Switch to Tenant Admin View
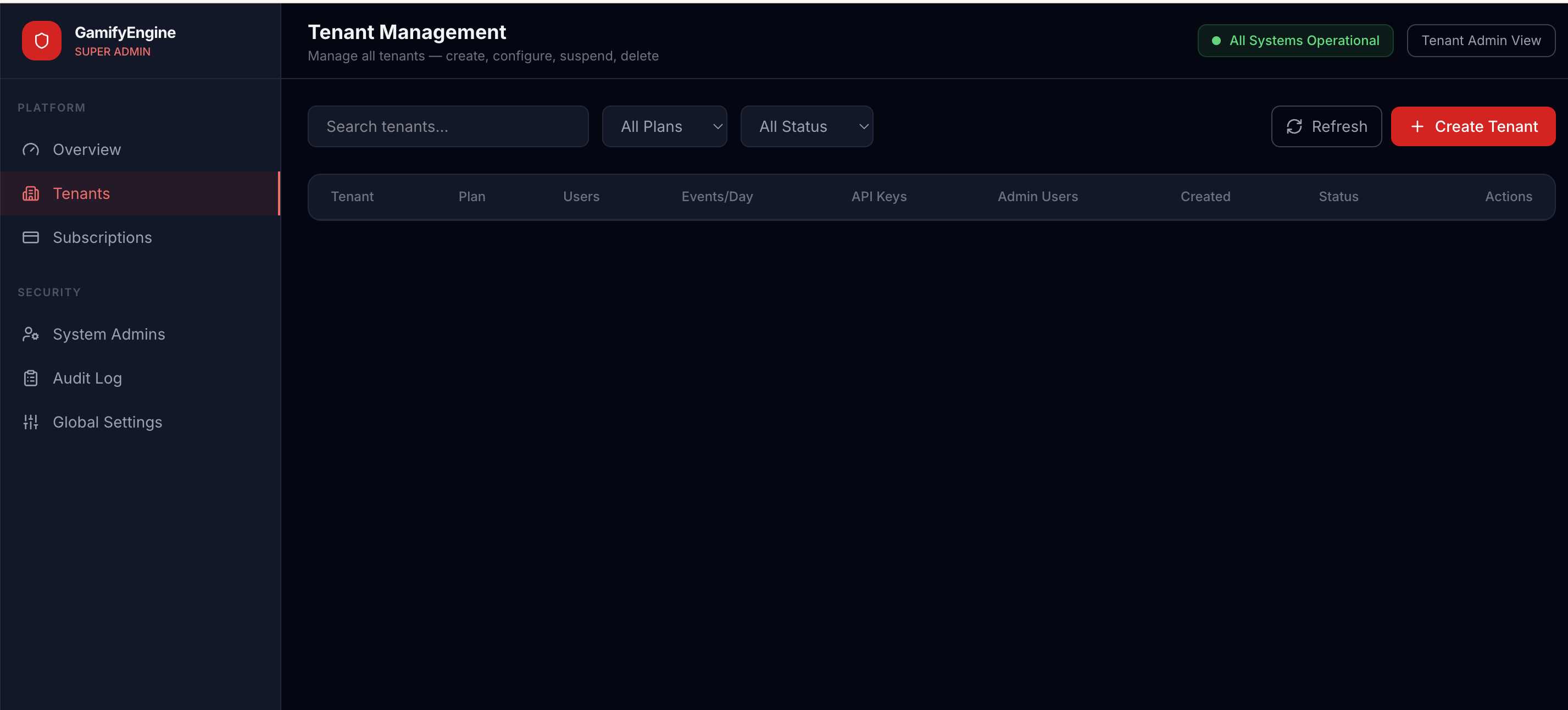1568x710 pixels. pos(1481,40)
